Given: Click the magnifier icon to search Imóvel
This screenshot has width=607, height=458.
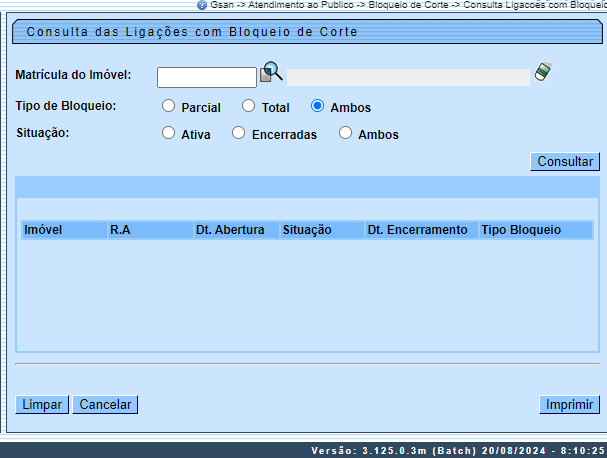Looking at the screenshot, I should 271,73.
